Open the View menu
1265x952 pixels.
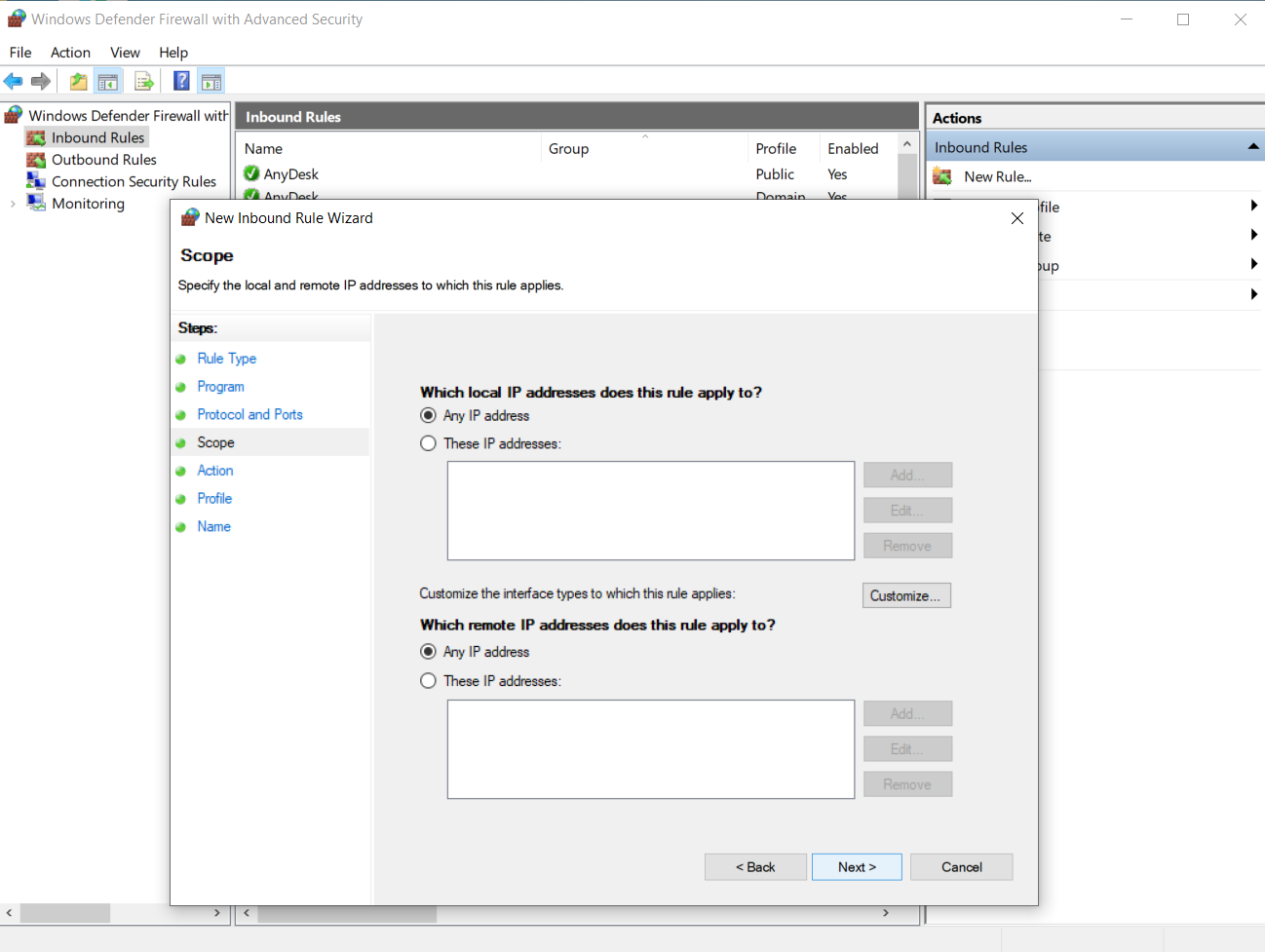[x=125, y=53]
